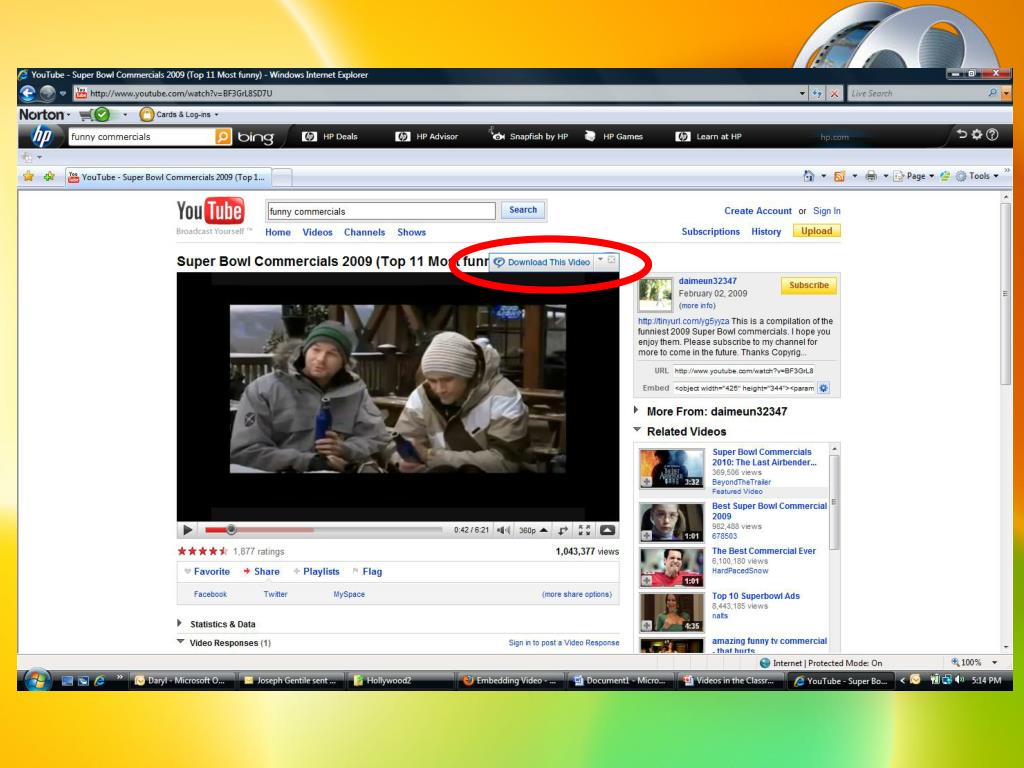Click the Internet Explorer back arrow button

point(27,93)
